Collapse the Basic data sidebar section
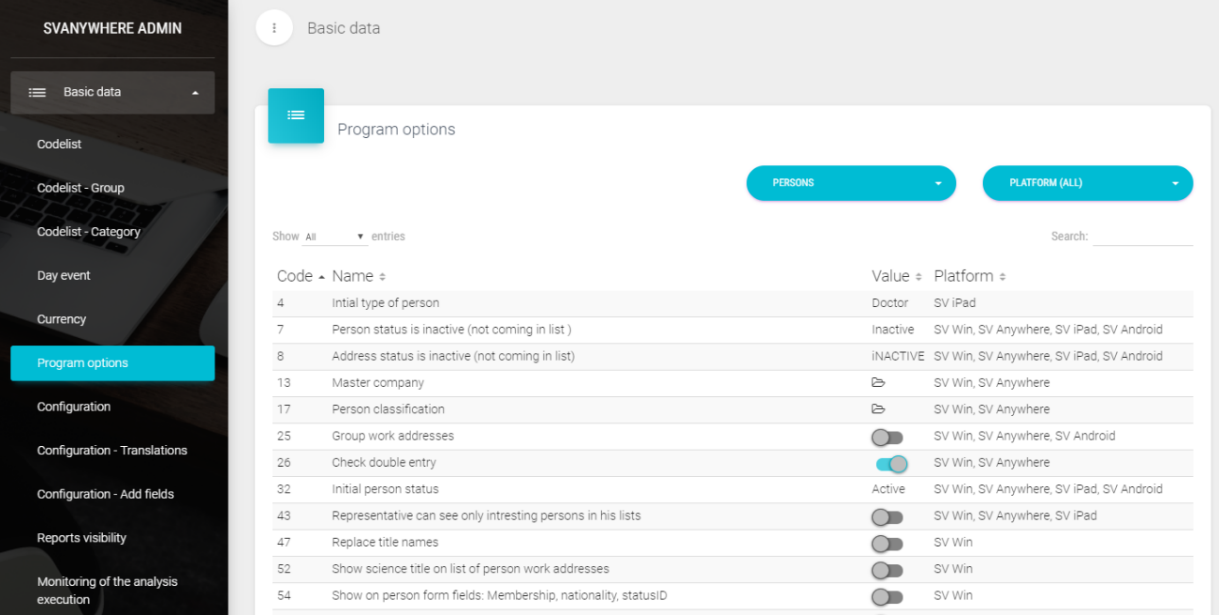Screen dimensions: 1219x615 [195, 93]
